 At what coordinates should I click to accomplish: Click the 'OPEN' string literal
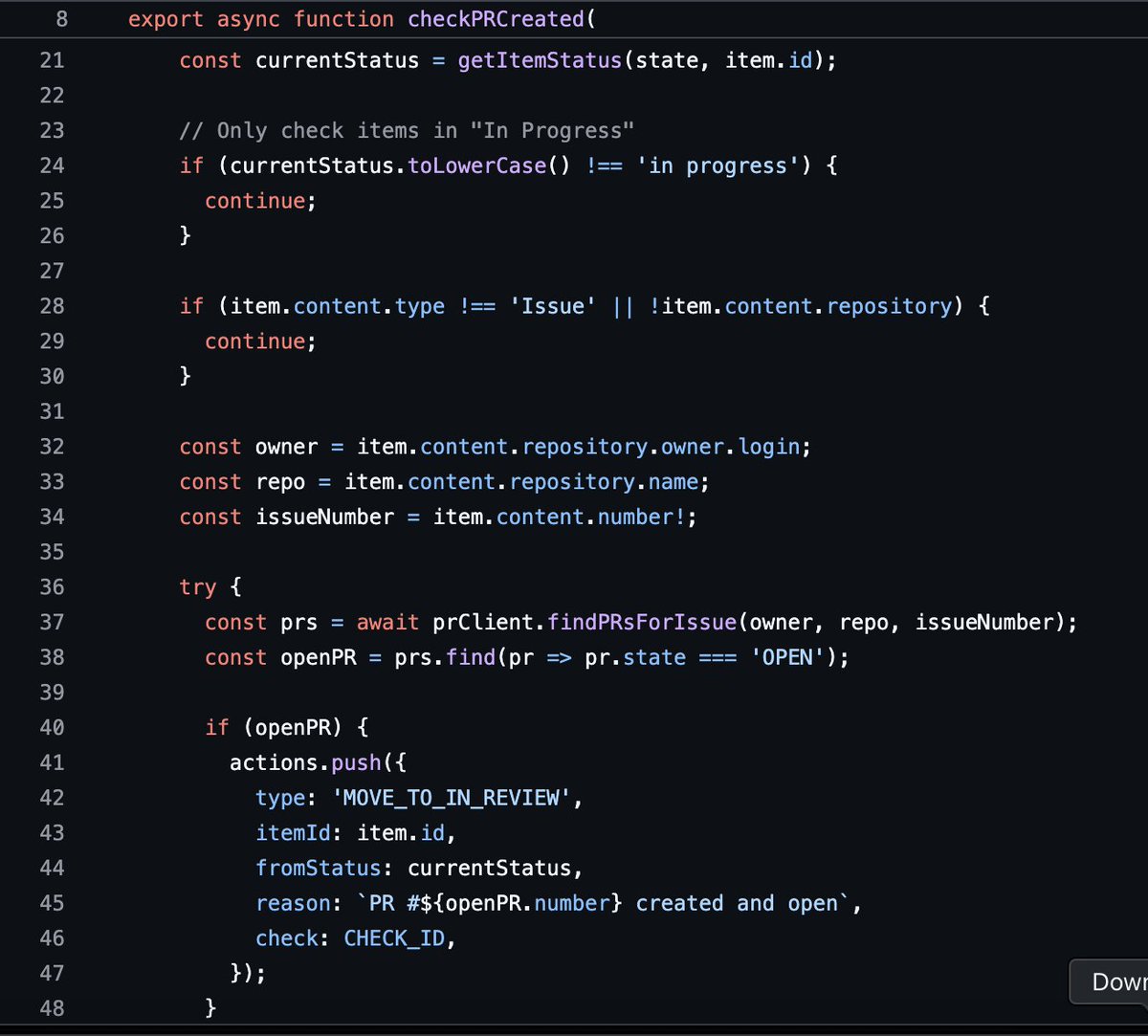[787, 658]
